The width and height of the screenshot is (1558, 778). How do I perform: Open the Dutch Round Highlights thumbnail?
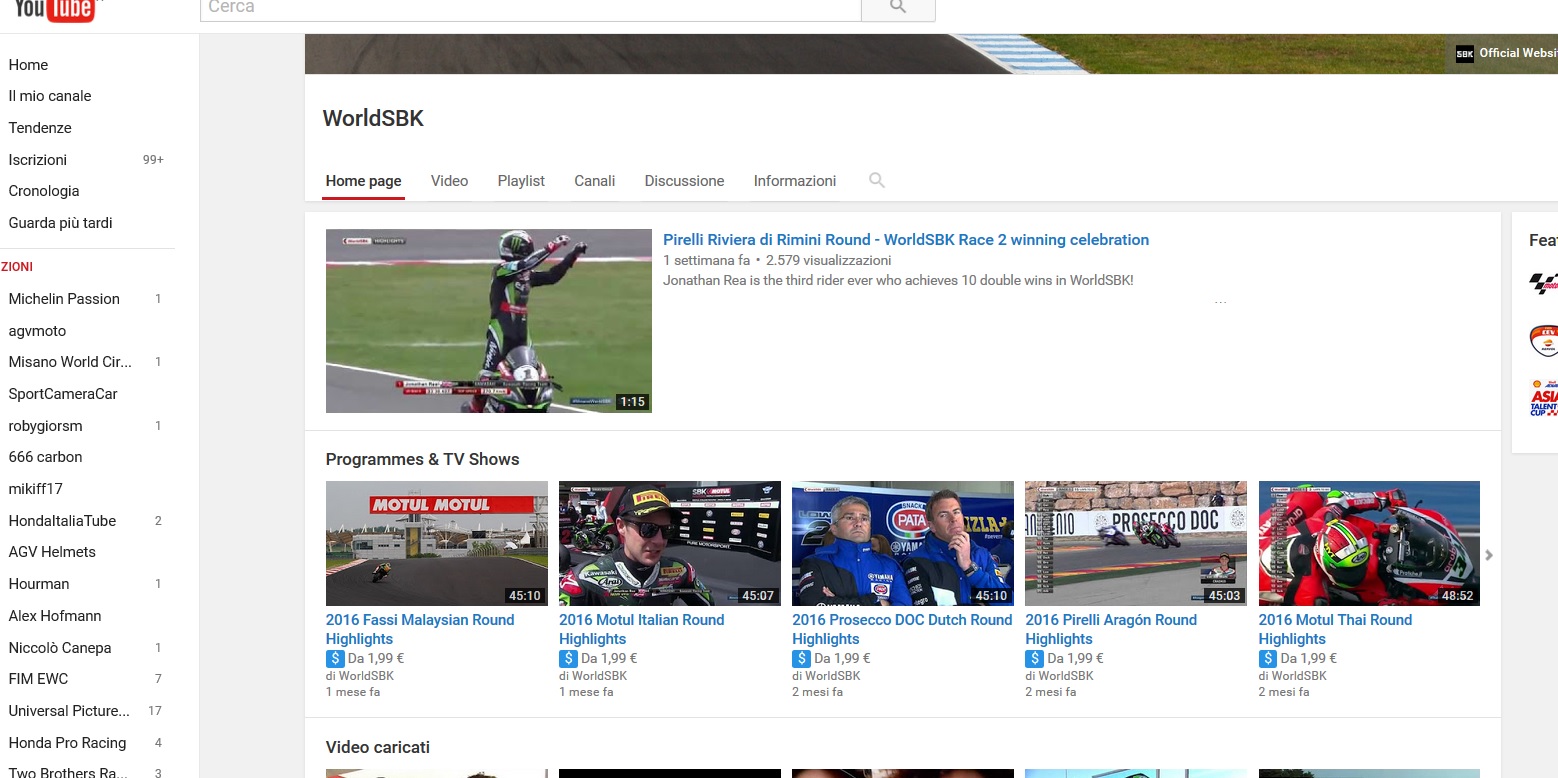click(x=903, y=543)
